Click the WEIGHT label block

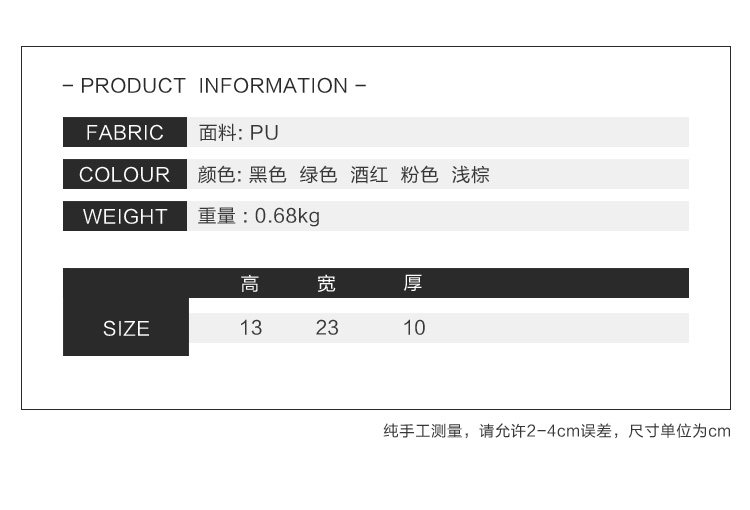pyautogui.click(x=125, y=217)
